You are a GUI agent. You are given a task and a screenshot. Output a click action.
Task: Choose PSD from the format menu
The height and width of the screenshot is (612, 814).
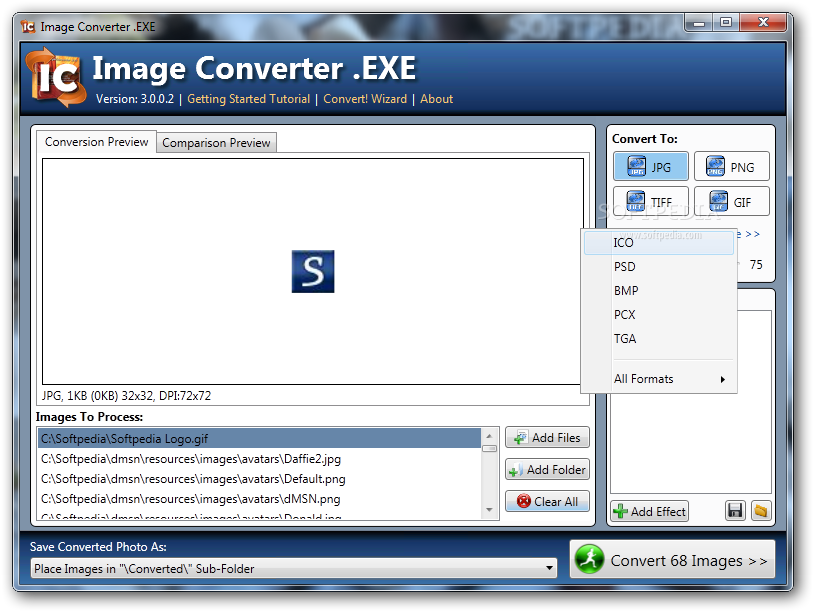tap(659, 266)
